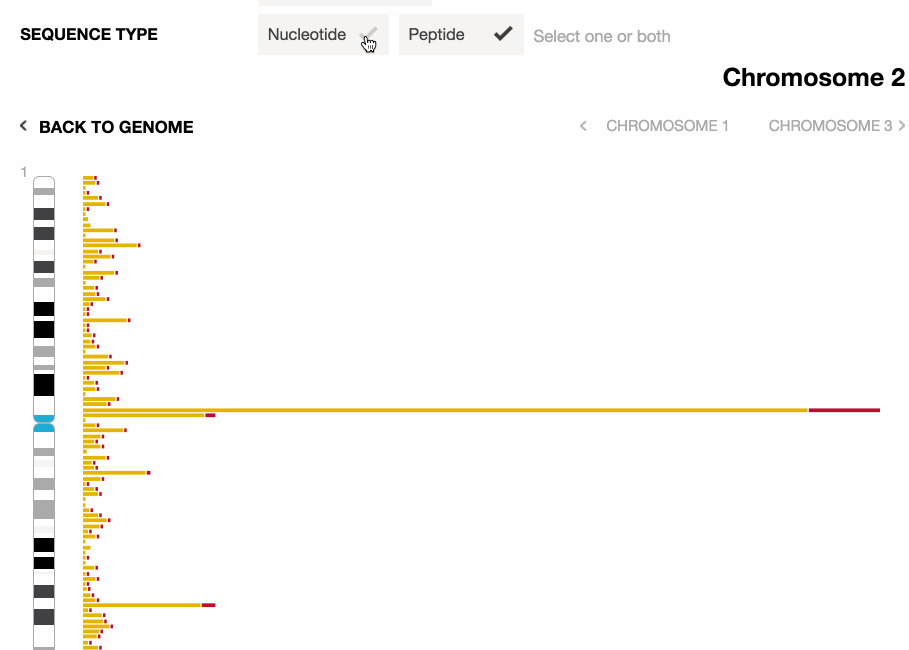Navigate to CHROMOSOME 3

pyautogui.click(x=830, y=126)
